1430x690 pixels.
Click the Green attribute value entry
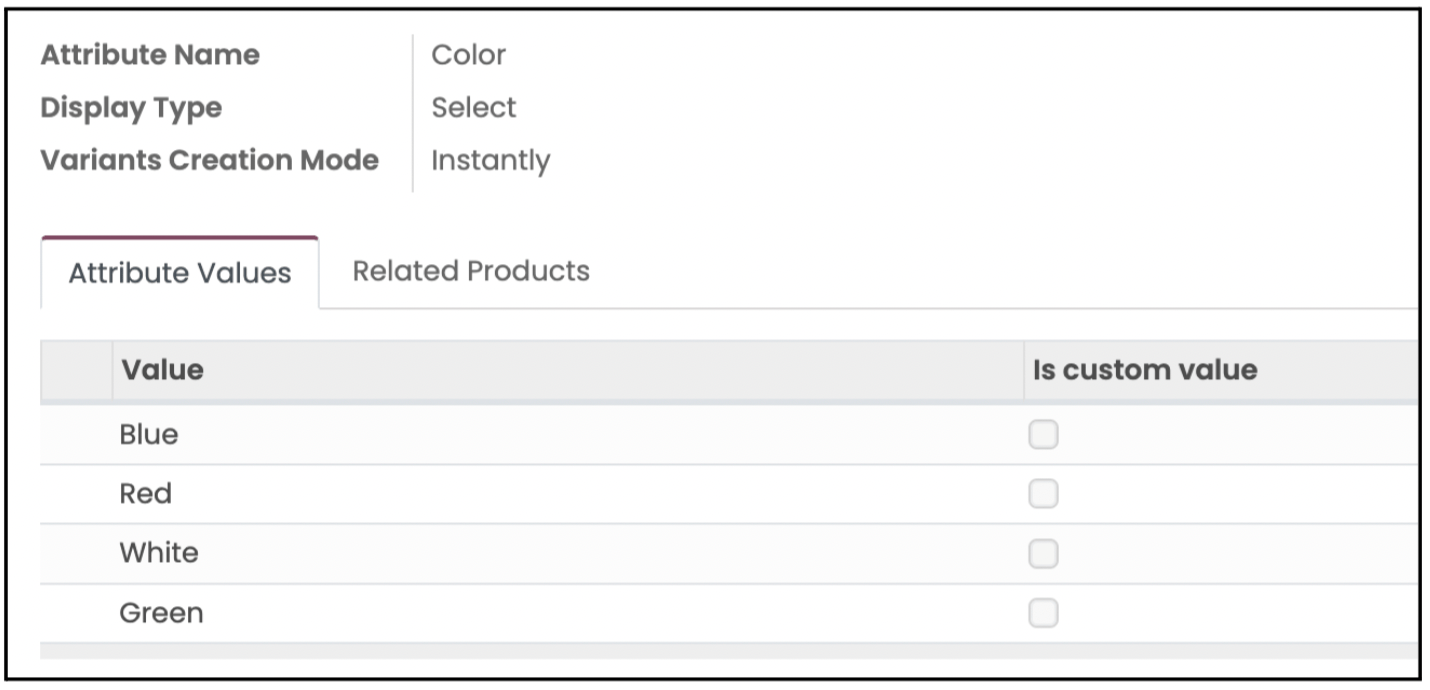(161, 613)
